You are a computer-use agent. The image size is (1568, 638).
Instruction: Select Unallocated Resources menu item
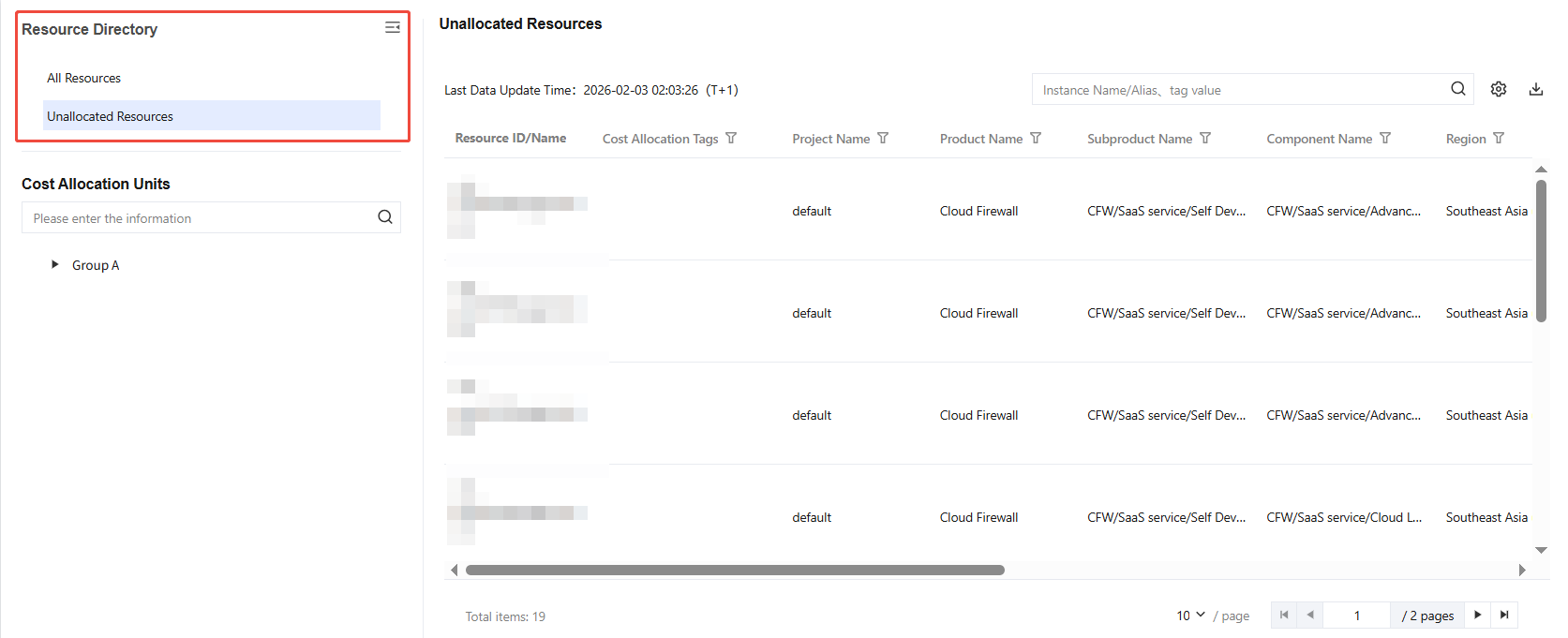coord(111,116)
